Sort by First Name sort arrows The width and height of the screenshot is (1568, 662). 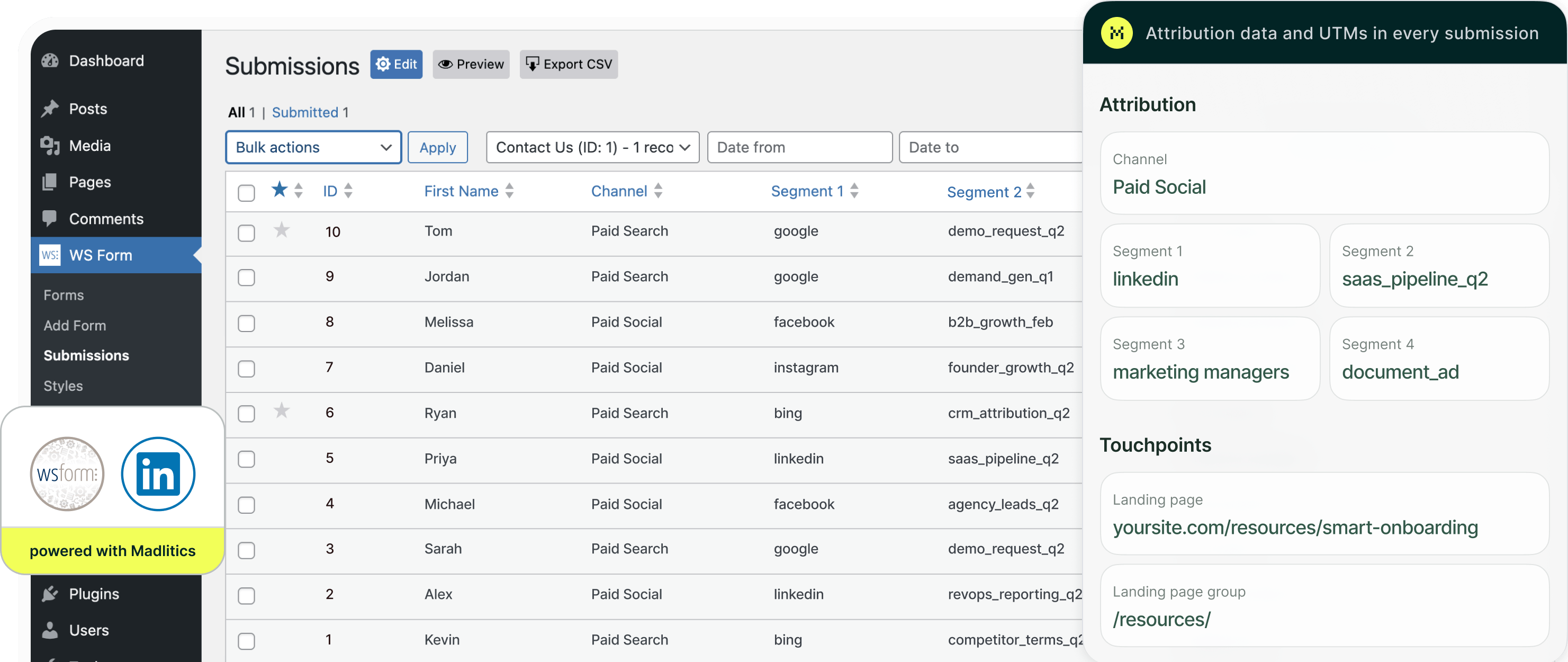click(x=509, y=191)
